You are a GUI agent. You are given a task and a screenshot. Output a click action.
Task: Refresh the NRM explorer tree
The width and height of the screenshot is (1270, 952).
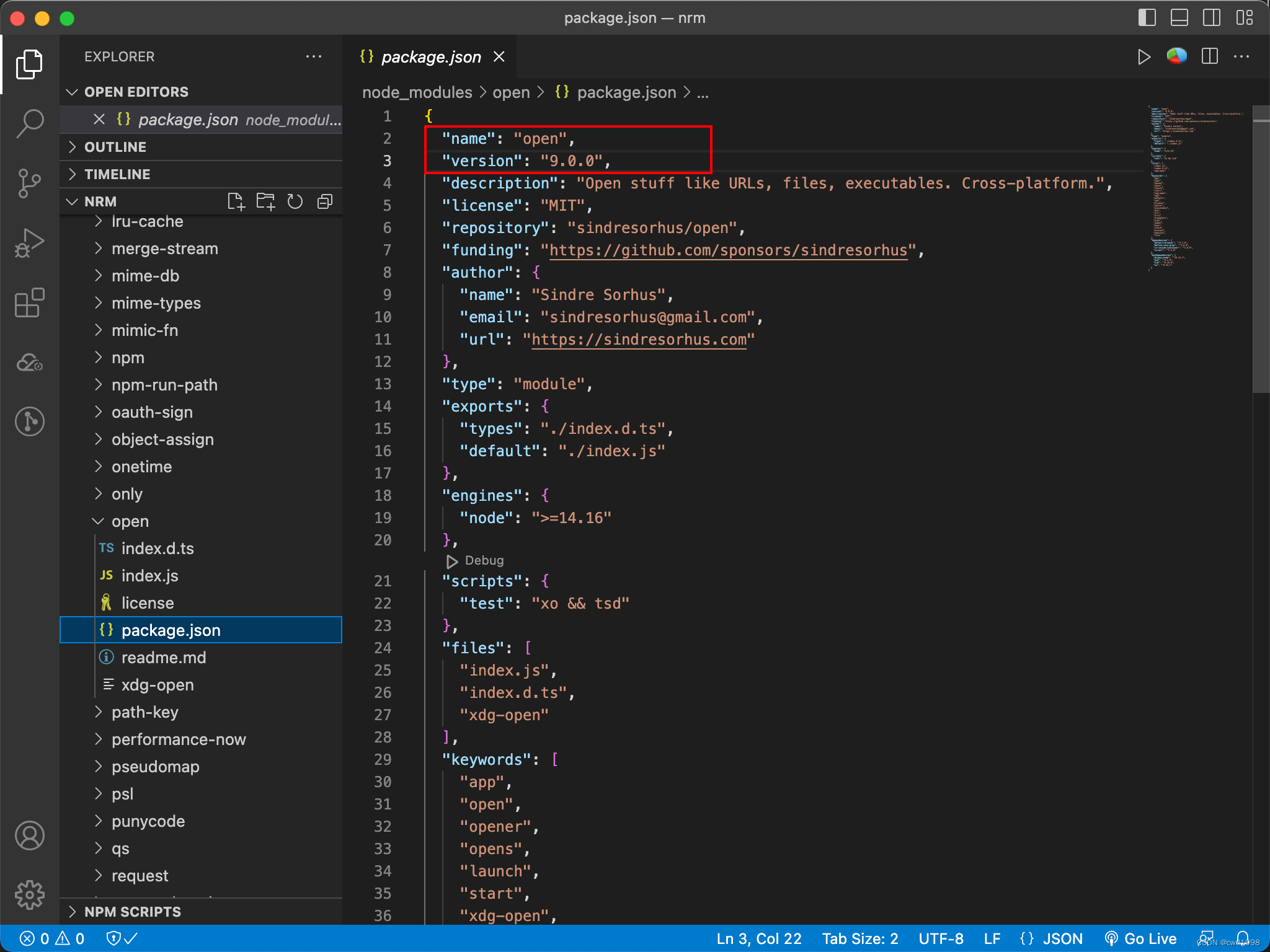295,201
